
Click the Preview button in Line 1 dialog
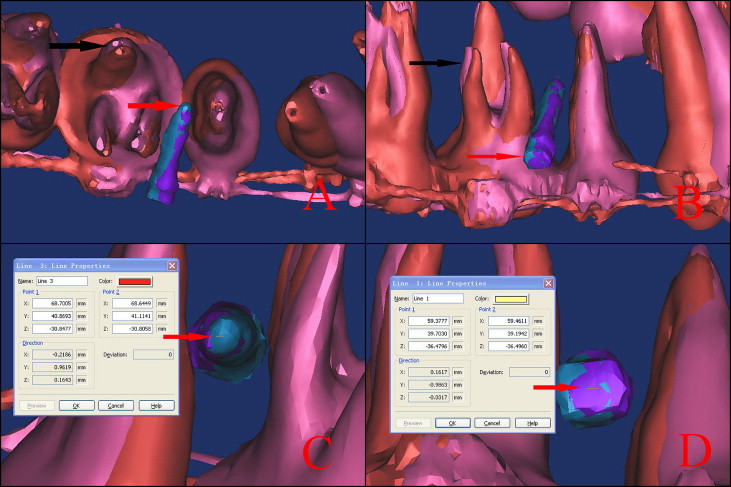(412, 423)
